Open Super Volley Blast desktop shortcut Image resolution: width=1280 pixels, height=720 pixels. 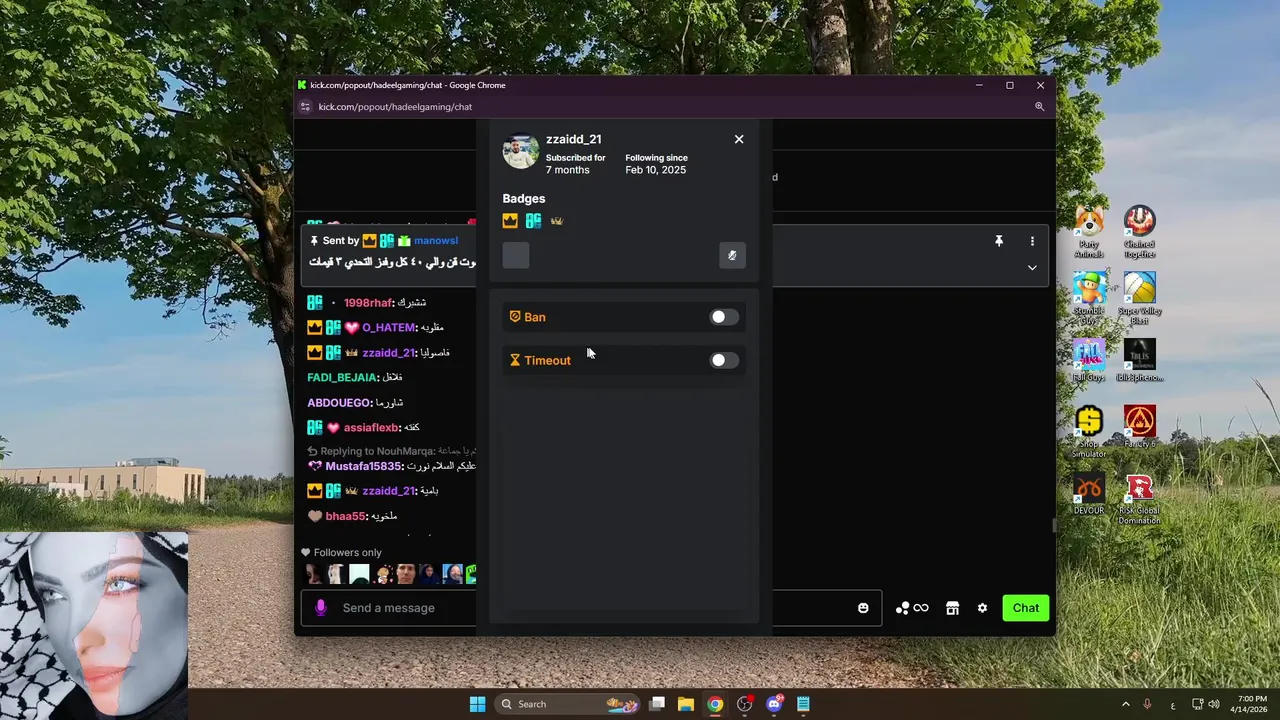click(1139, 298)
